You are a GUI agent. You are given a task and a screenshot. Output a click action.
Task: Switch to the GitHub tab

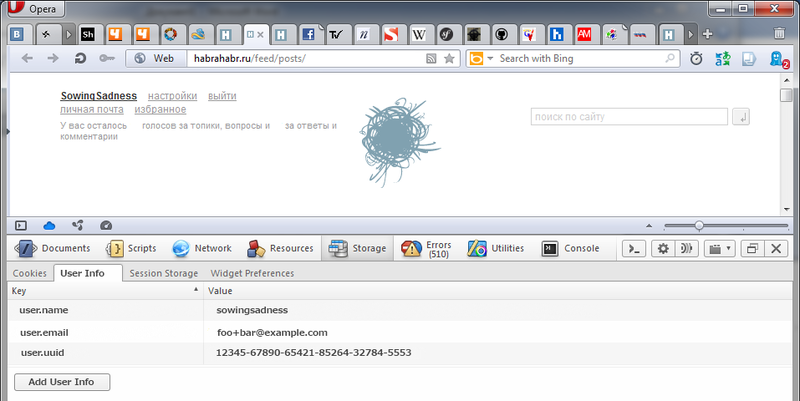pyautogui.click(x=502, y=34)
